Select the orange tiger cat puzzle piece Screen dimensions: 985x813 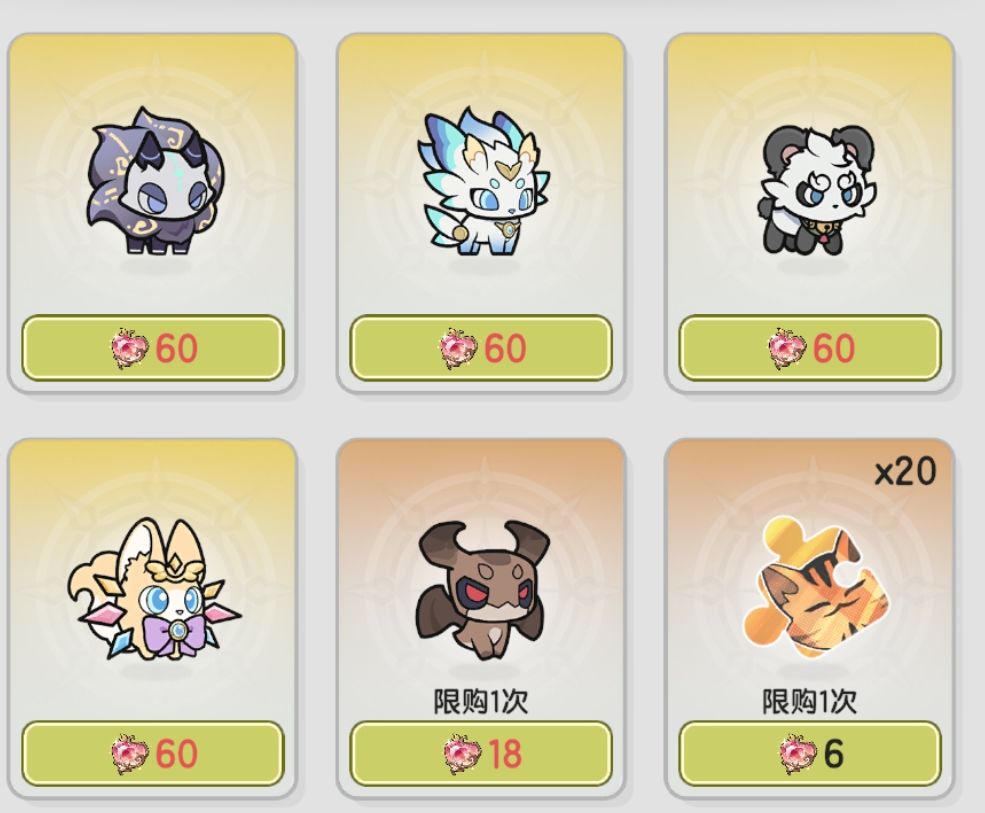pos(814,587)
